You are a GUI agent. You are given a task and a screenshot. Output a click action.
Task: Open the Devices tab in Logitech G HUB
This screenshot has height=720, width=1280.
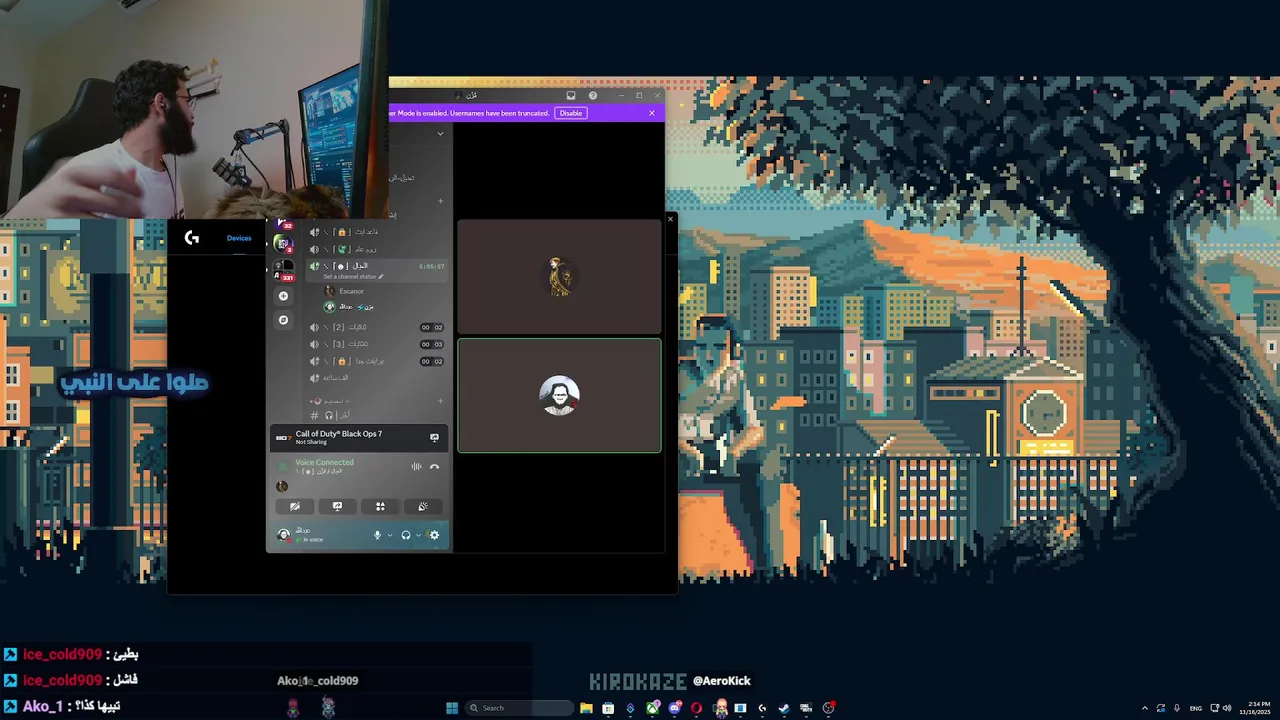[239, 238]
